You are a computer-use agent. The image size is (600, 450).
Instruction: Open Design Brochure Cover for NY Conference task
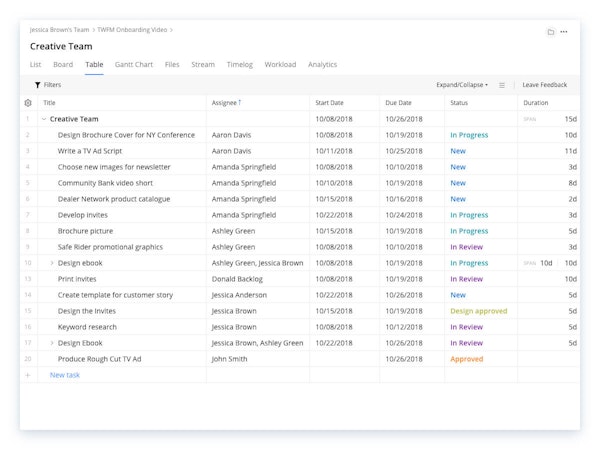[126, 135]
